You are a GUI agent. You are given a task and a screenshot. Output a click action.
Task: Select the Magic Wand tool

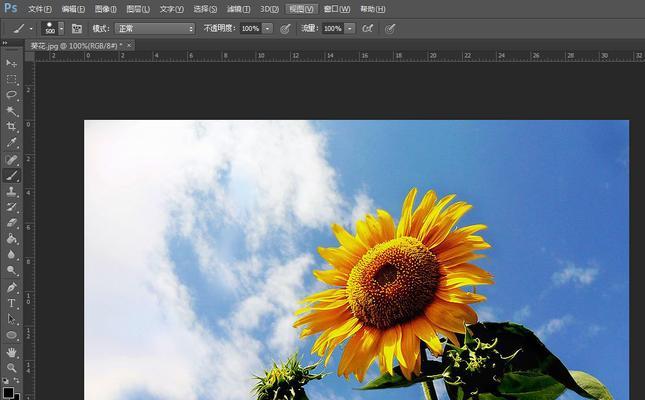[12, 111]
